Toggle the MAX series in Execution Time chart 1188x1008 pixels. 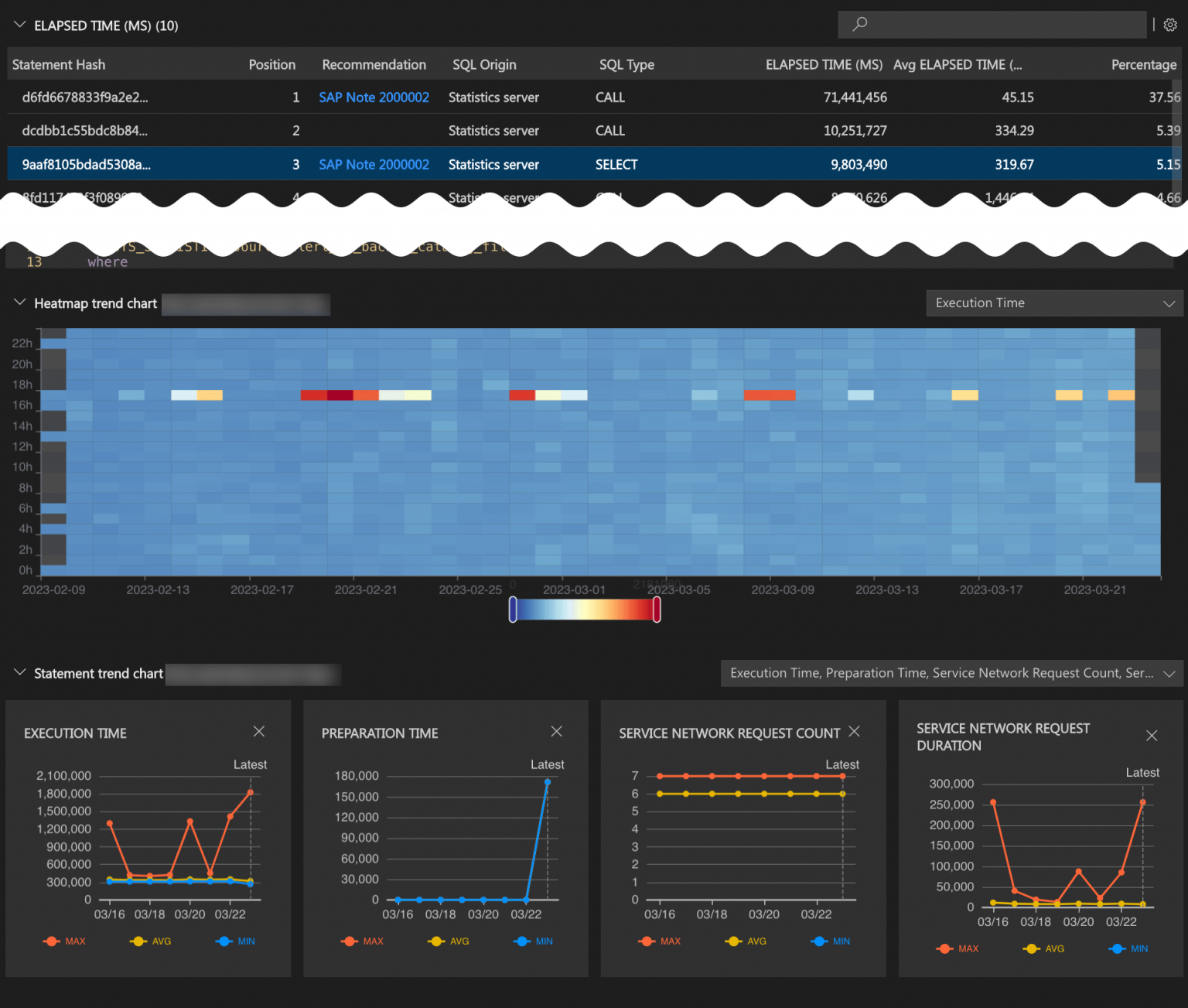(x=64, y=941)
